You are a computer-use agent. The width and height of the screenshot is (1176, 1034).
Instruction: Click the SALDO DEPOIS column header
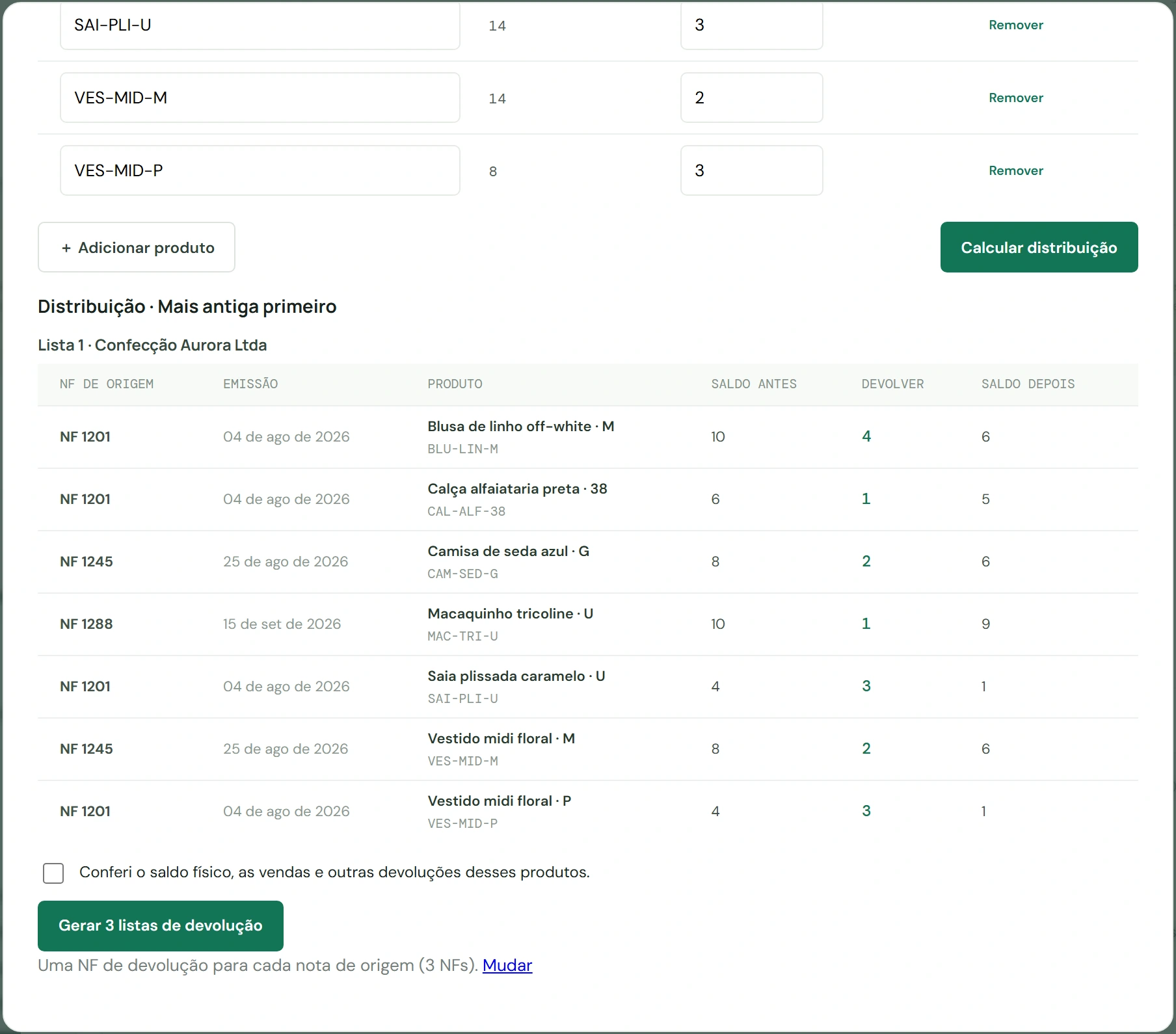click(x=1028, y=384)
